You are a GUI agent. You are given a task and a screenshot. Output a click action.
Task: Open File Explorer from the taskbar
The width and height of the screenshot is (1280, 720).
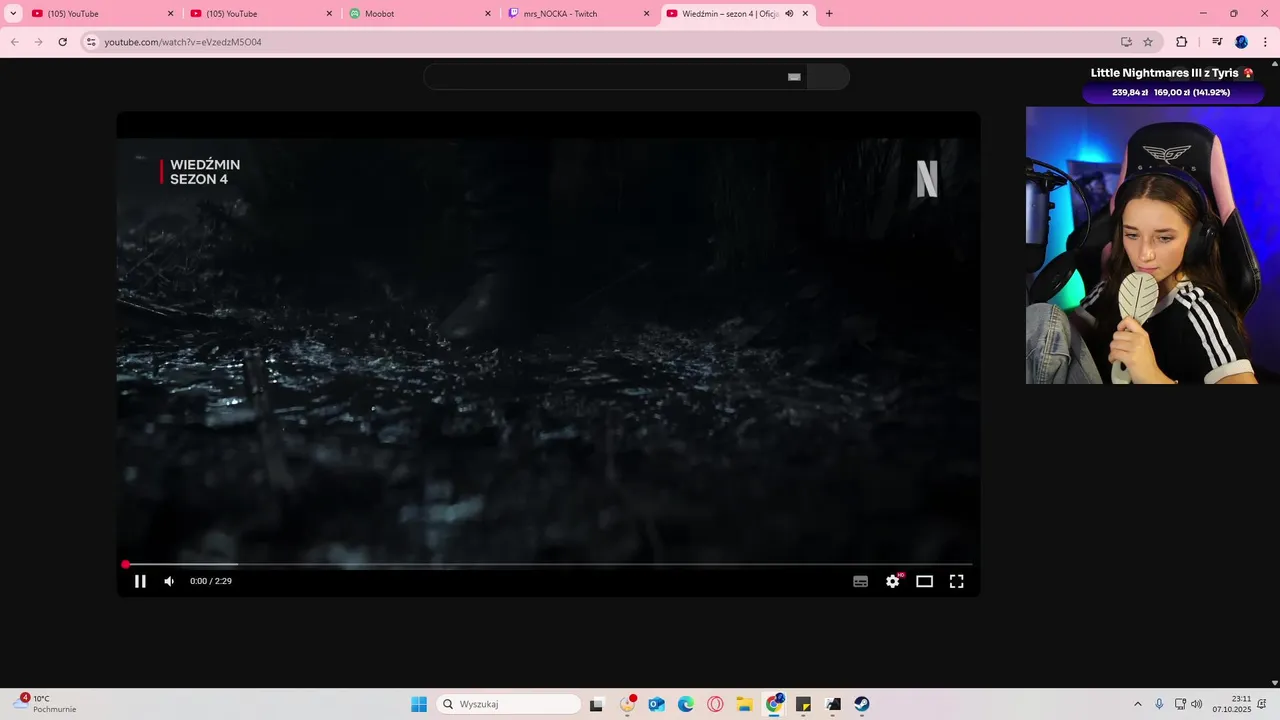point(744,704)
